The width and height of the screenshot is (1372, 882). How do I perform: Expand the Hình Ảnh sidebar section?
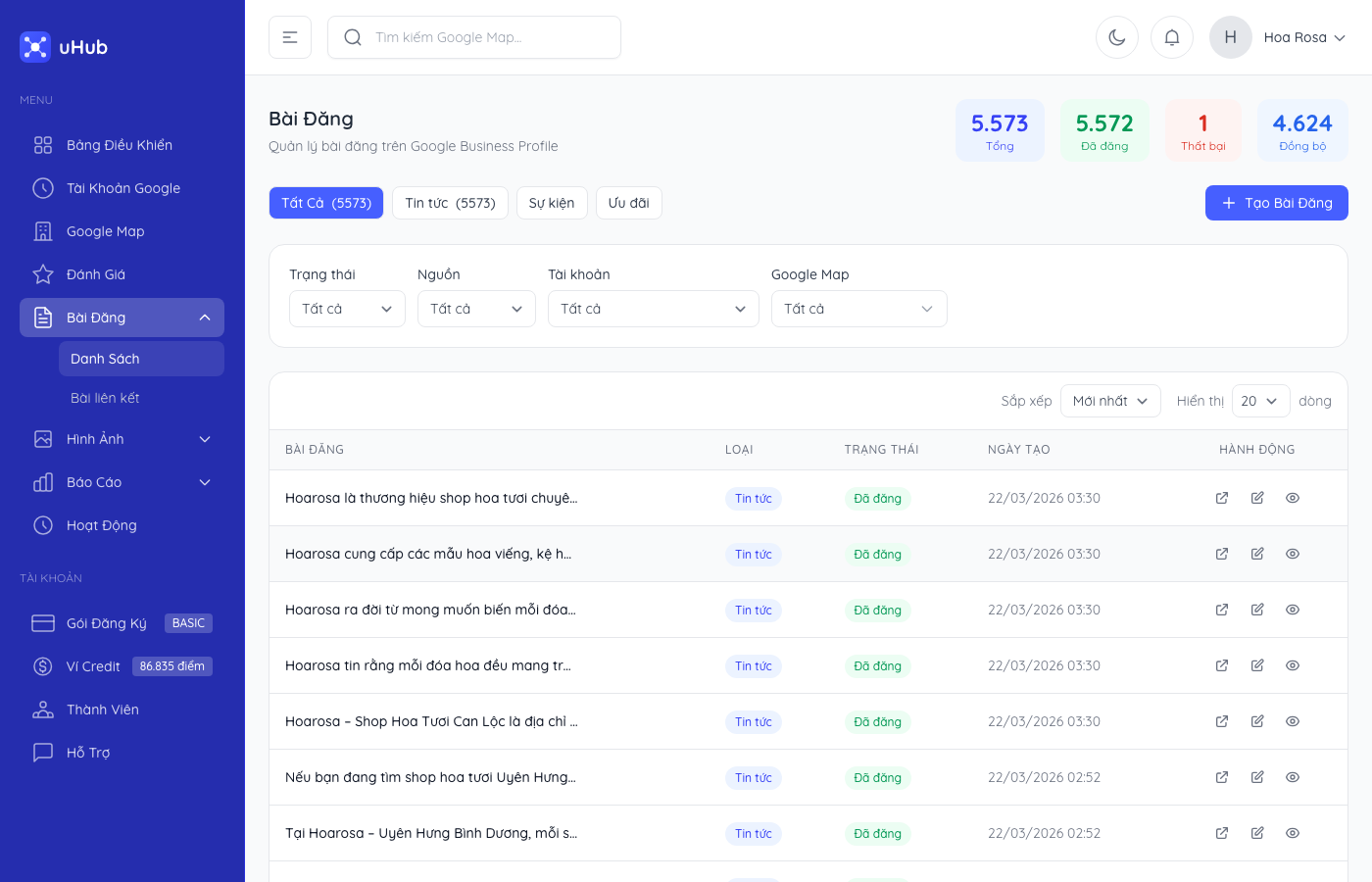pyautogui.click(x=122, y=439)
